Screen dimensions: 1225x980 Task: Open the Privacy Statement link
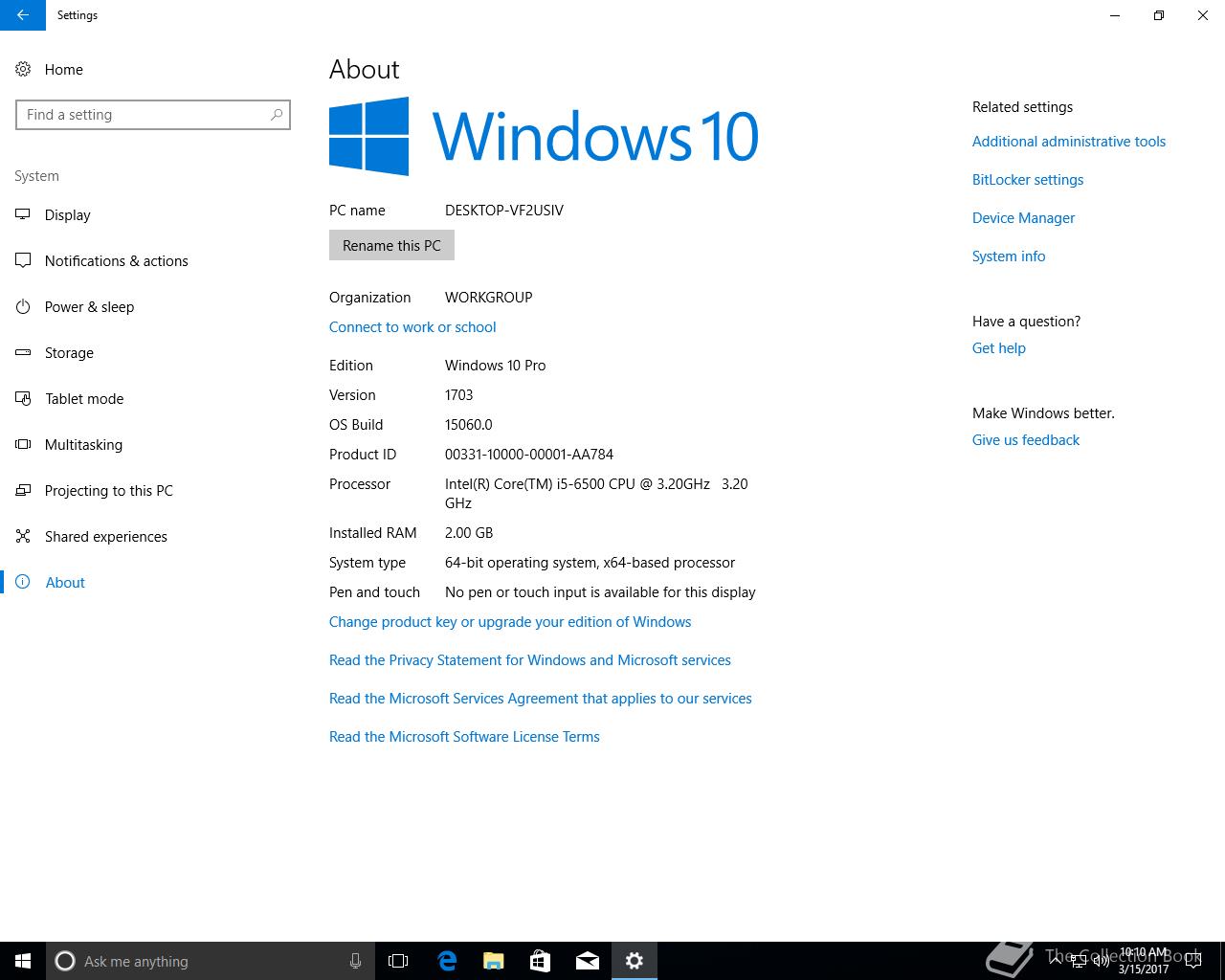pyautogui.click(x=530, y=660)
